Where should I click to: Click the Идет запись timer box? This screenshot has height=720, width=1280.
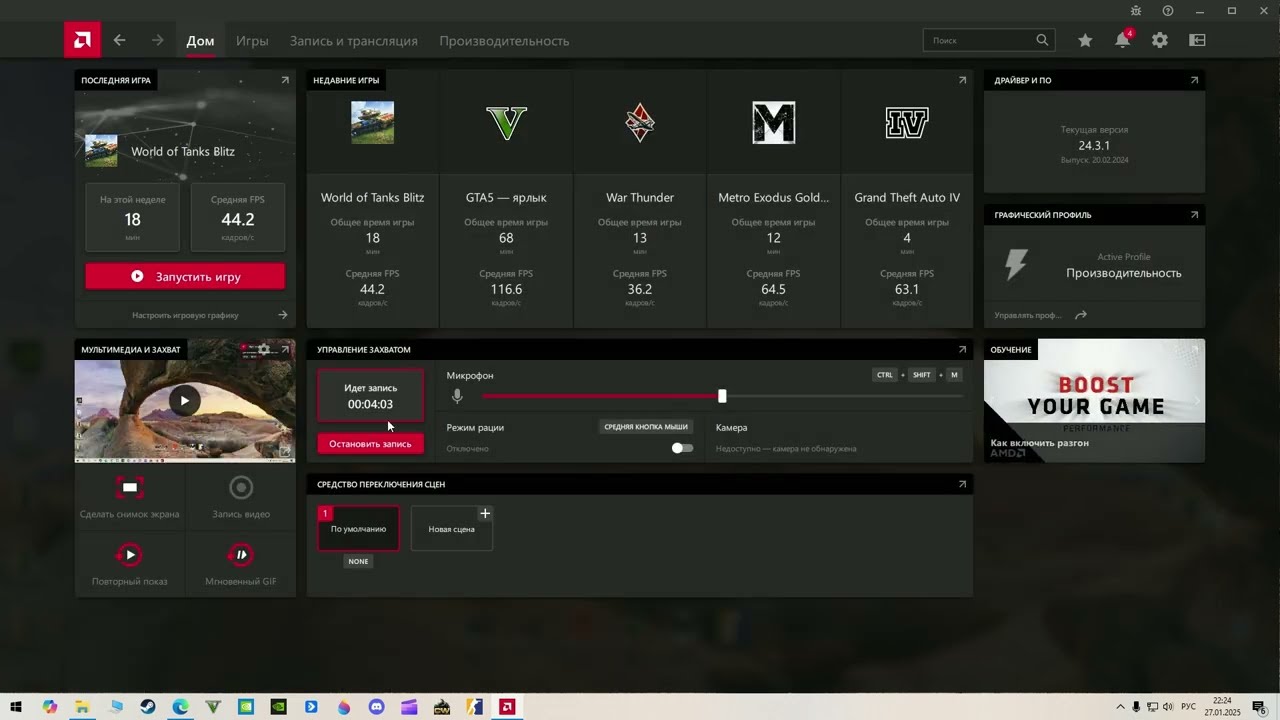[370, 395]
